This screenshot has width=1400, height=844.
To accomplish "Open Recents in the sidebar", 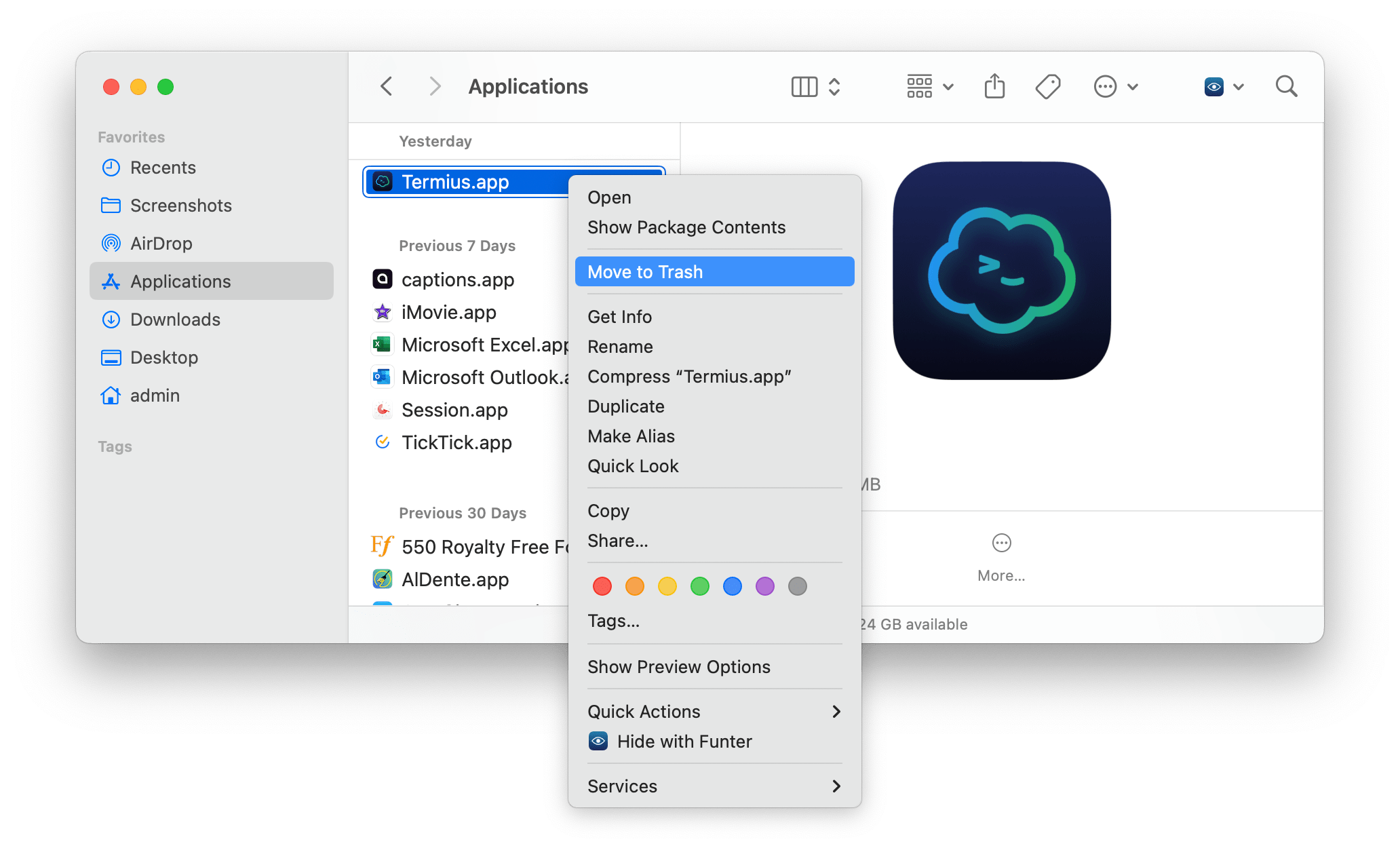I will (212, 168).
